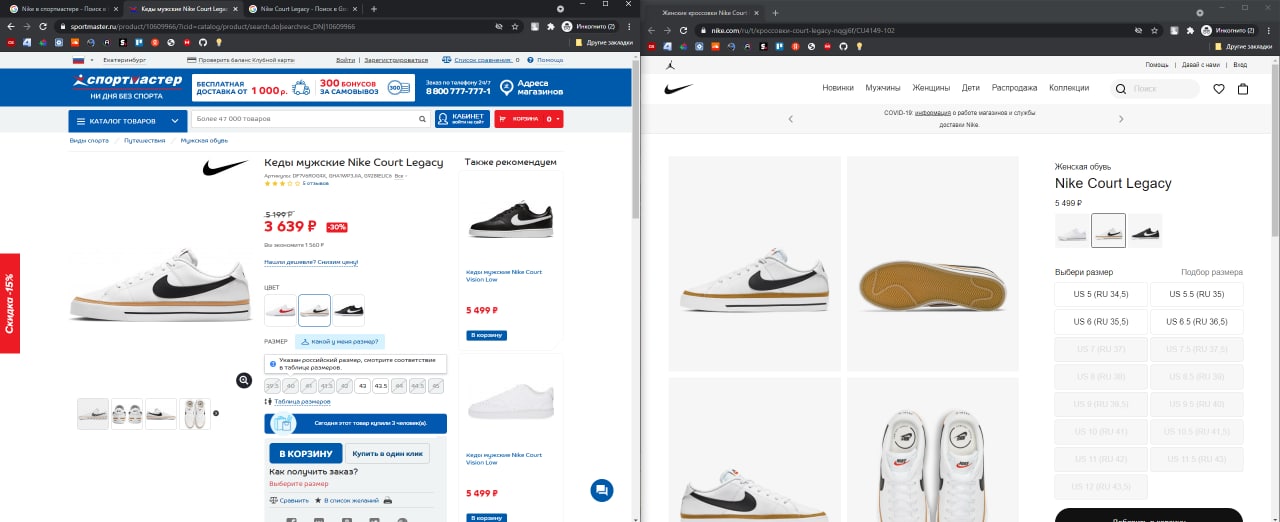Select size US 6 (RU 35,5) on Nike
Viewport: 1280px width, 522px height.
pyautogui.click(x=1101, y=322)
